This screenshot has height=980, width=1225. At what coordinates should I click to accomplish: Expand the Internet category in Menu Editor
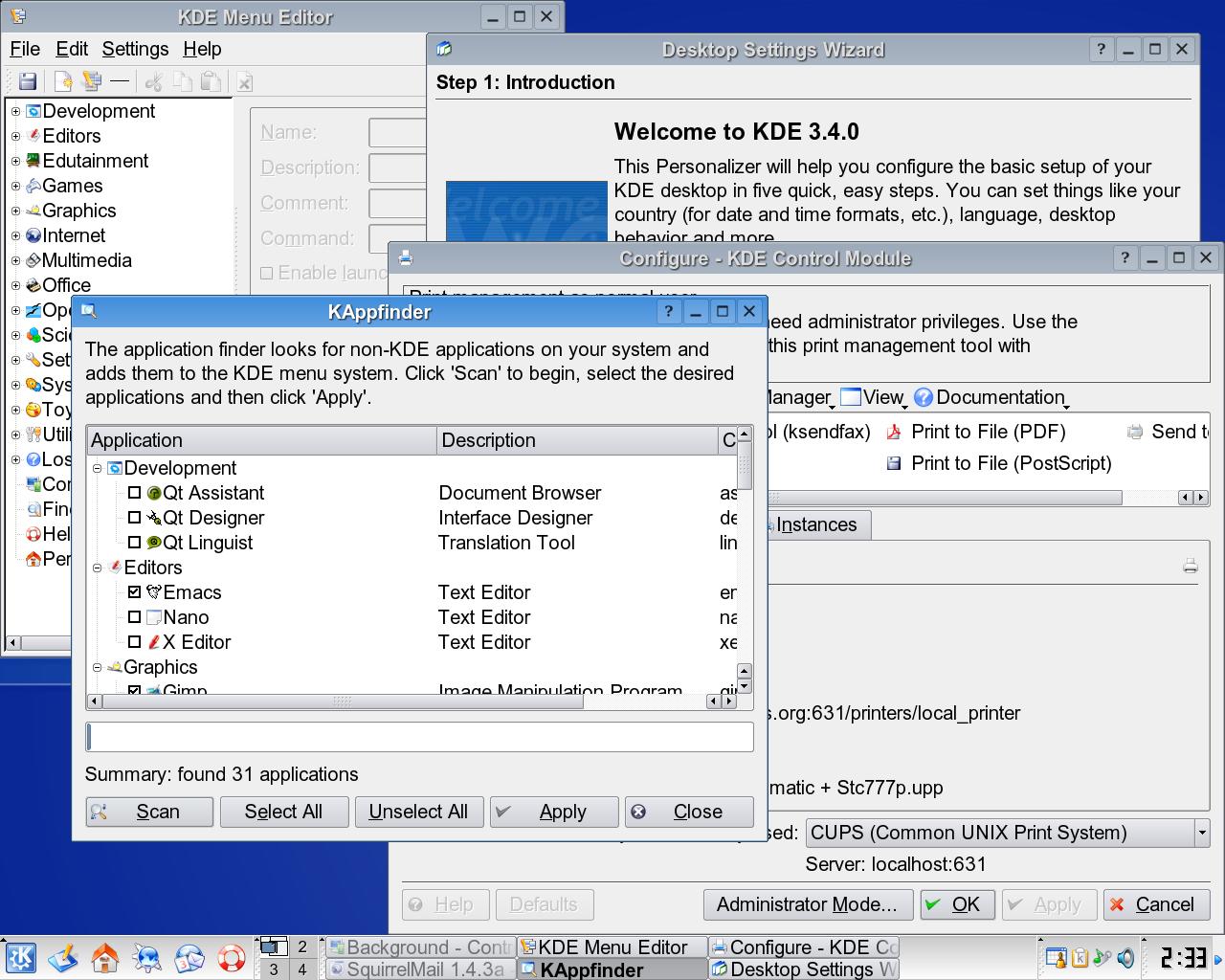click(15, 235)
